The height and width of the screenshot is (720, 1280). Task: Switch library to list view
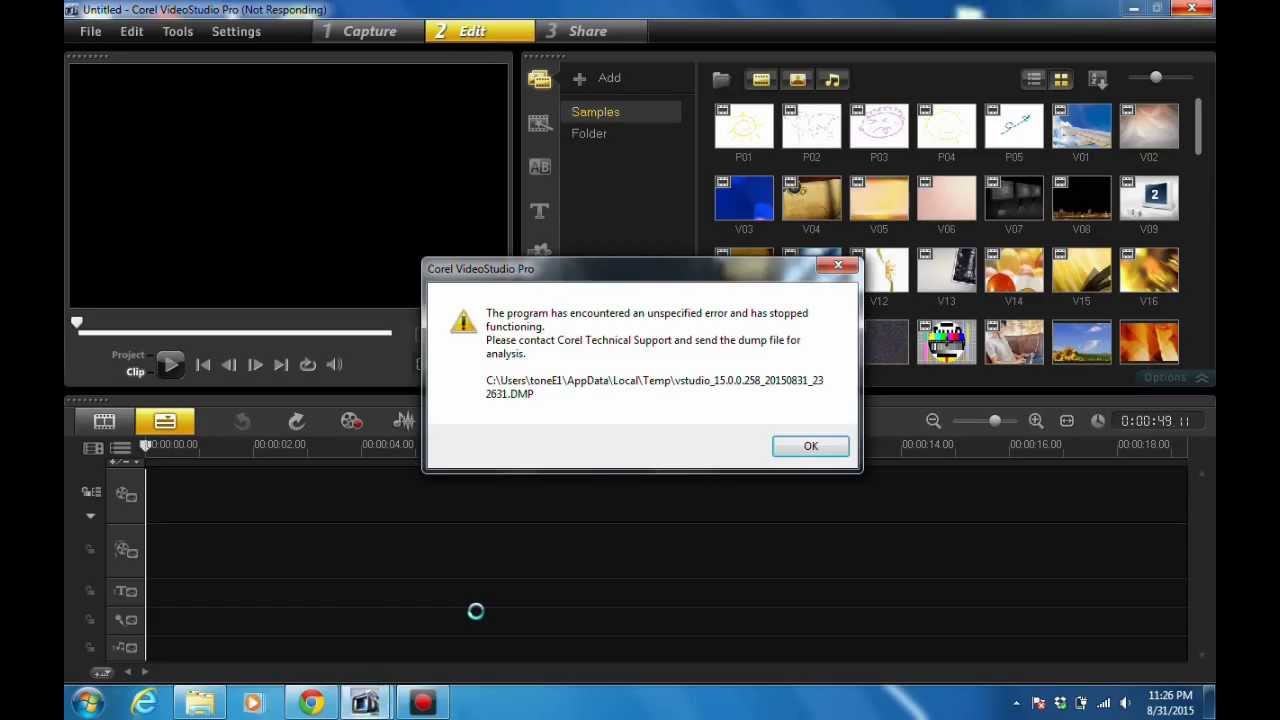tap(1034, 79)
